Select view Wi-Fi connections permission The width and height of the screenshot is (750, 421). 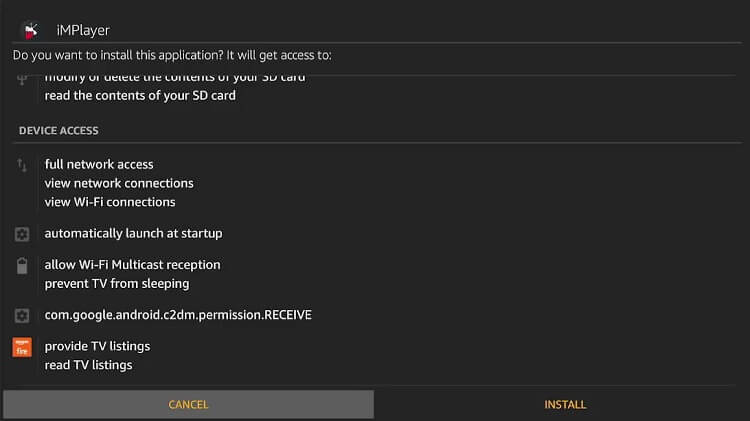(110, 202)
